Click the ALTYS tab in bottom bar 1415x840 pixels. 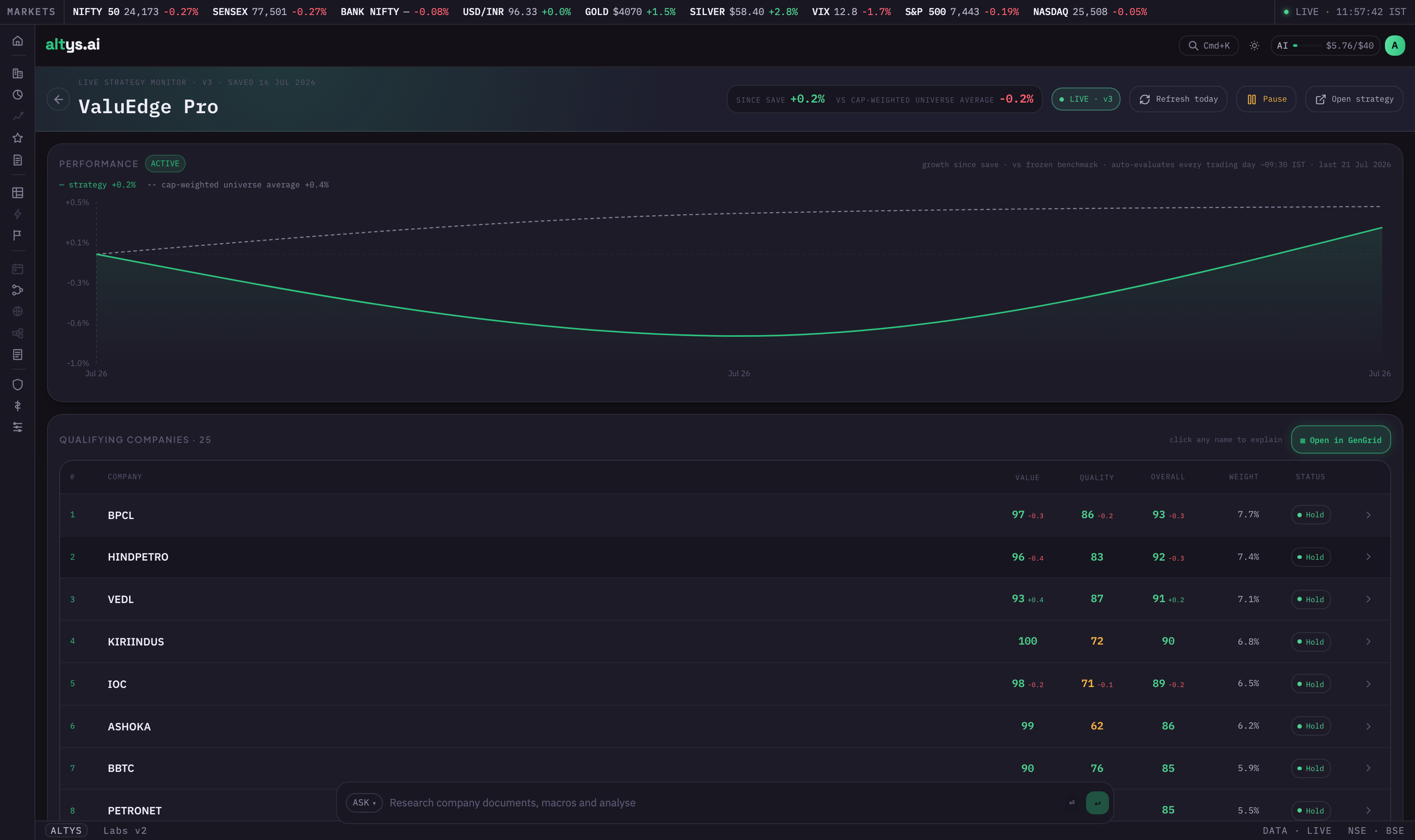coord(65,830)
